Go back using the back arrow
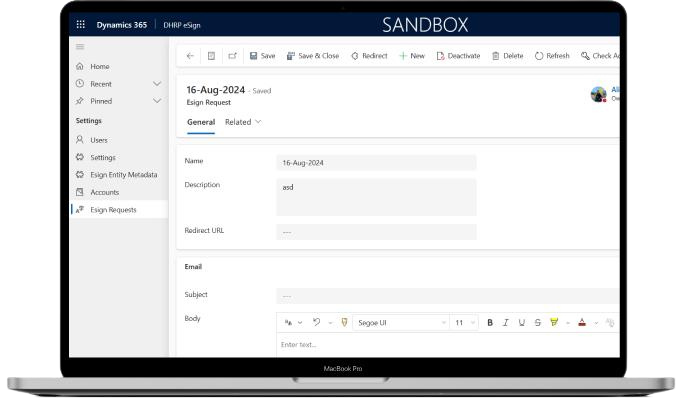The image size is (682, 400). pyautogui.click(x=190, y=56)
